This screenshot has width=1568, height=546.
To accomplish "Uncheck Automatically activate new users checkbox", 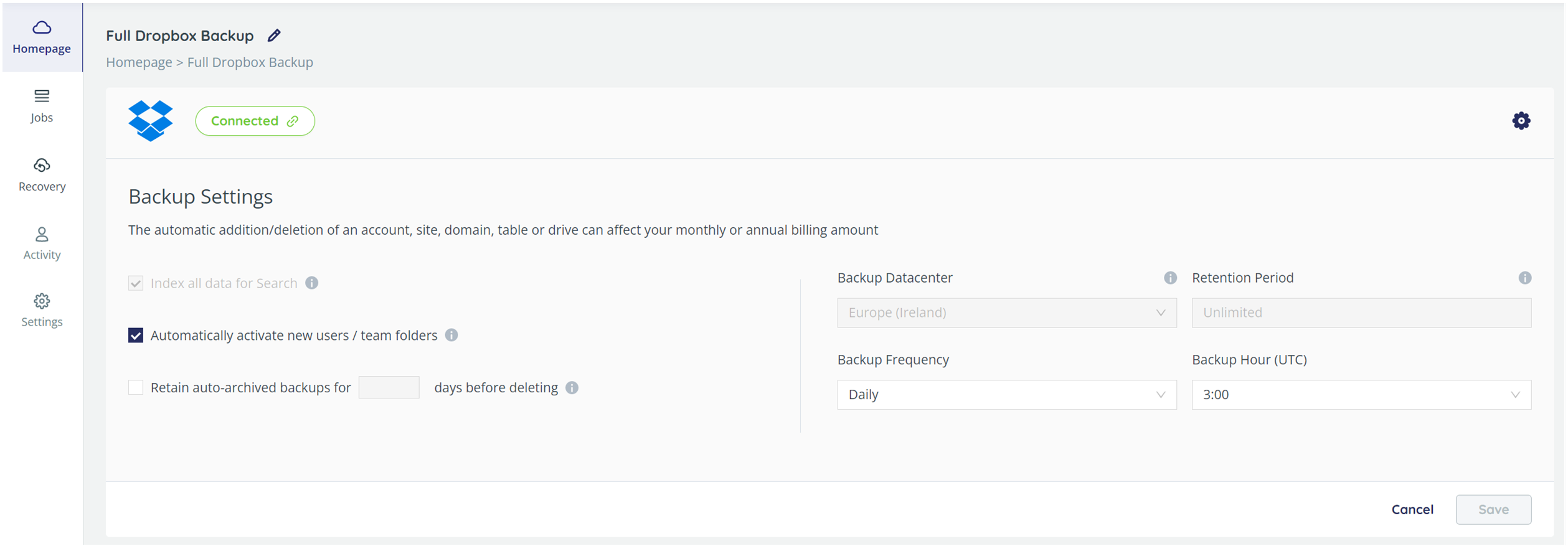I will pos(136,336).
